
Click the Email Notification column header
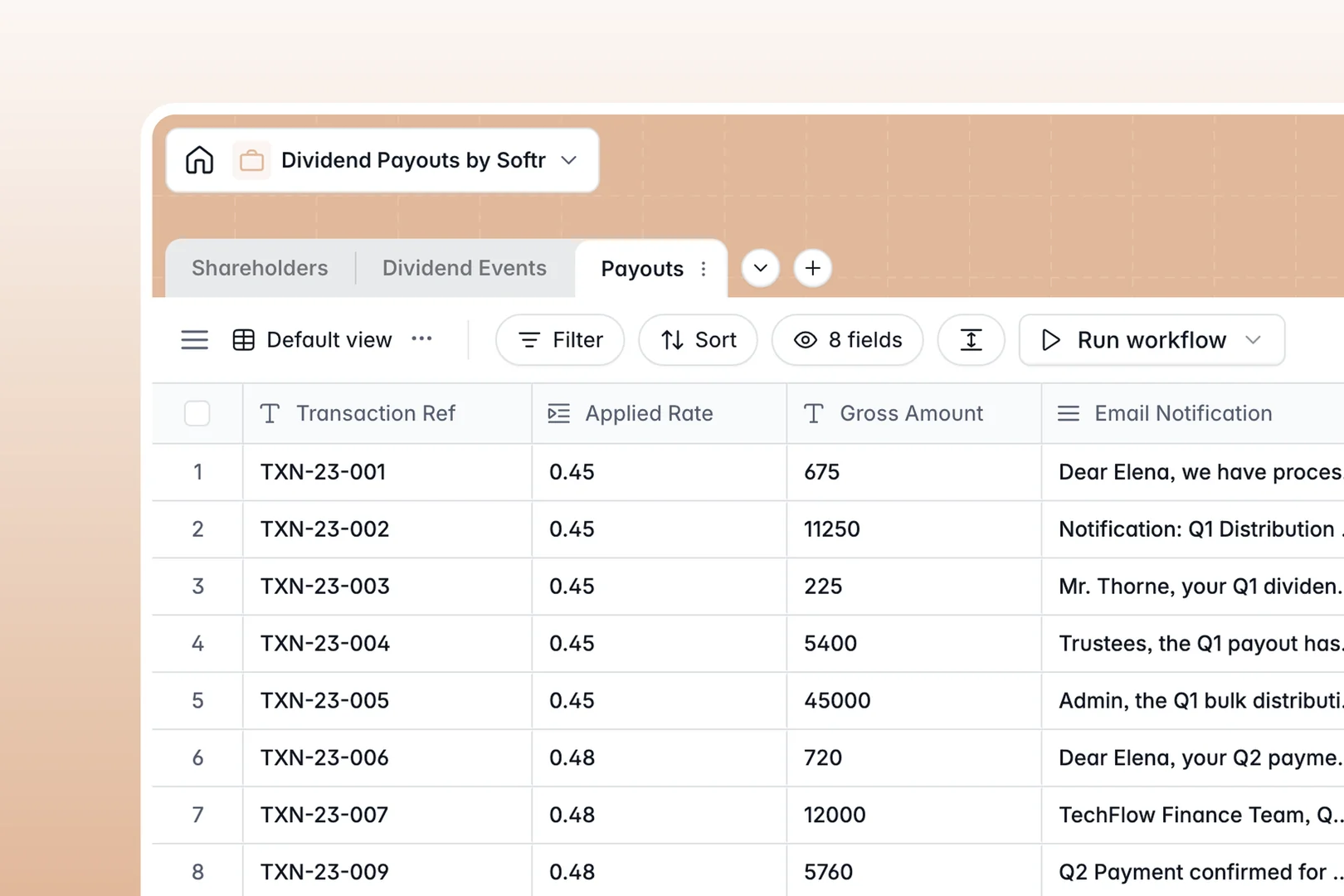[1193, 413]
